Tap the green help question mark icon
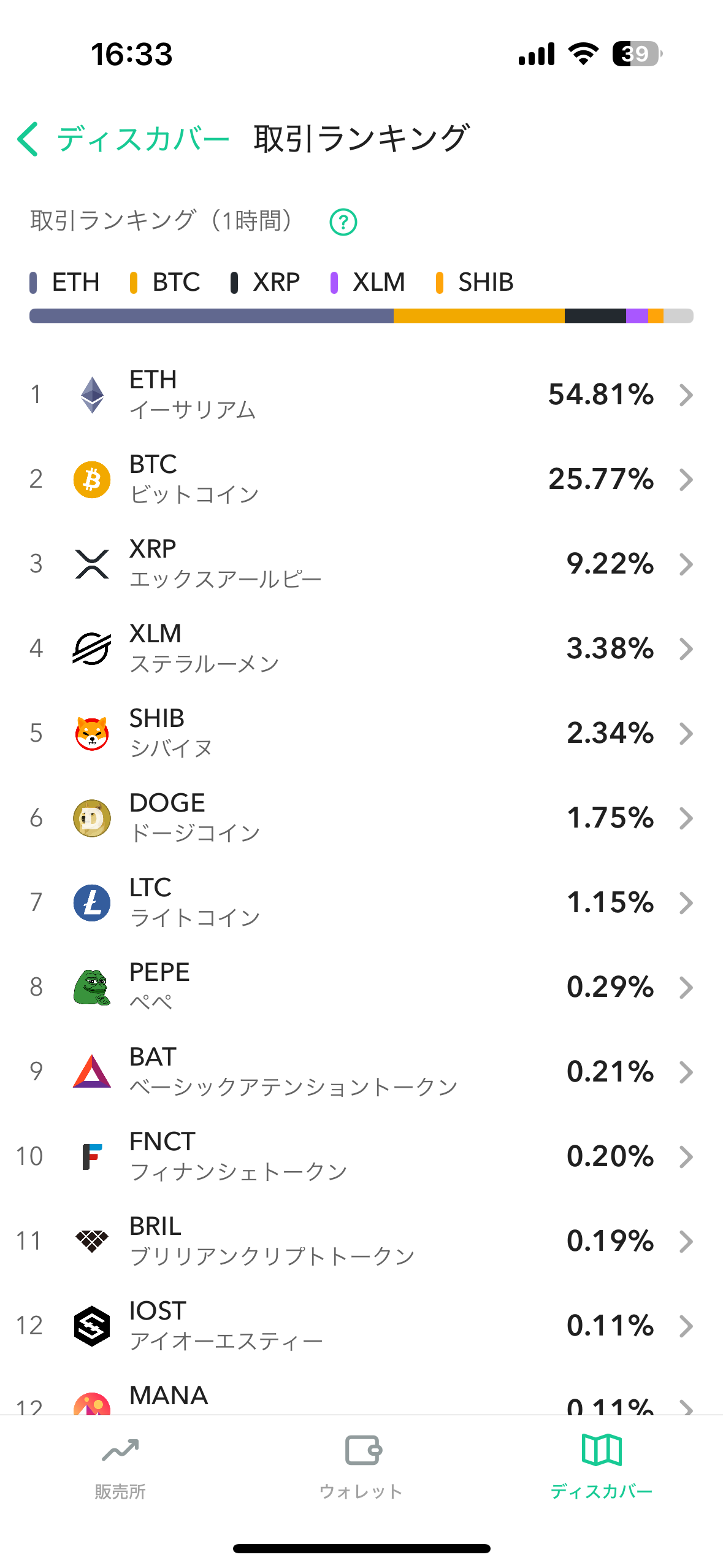Screen dimensions: 723x1568 pos(343,222)
